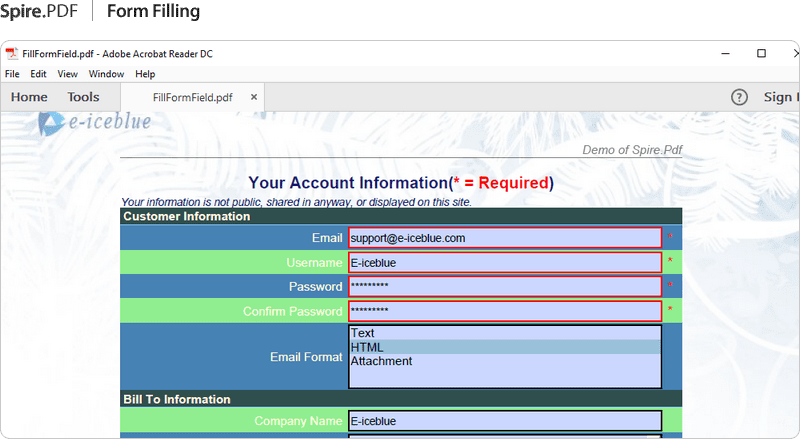Select Text in Email Format list

505,333
